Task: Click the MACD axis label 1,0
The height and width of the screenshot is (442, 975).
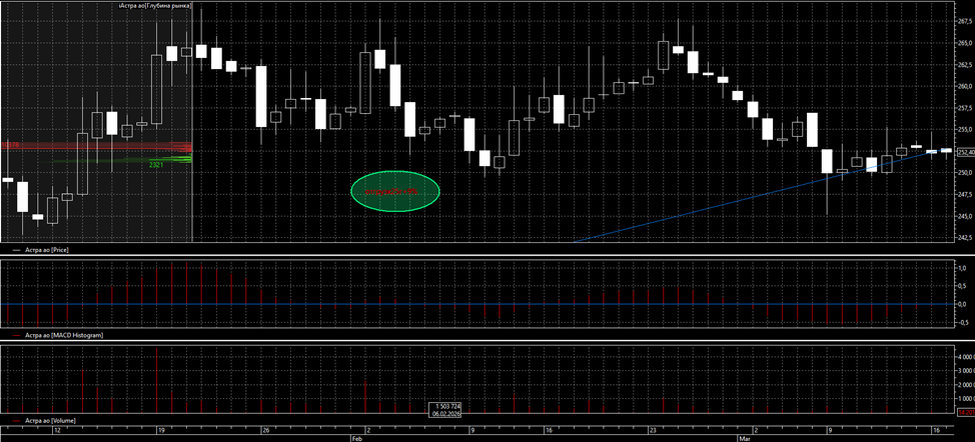Action: (962, 268)
